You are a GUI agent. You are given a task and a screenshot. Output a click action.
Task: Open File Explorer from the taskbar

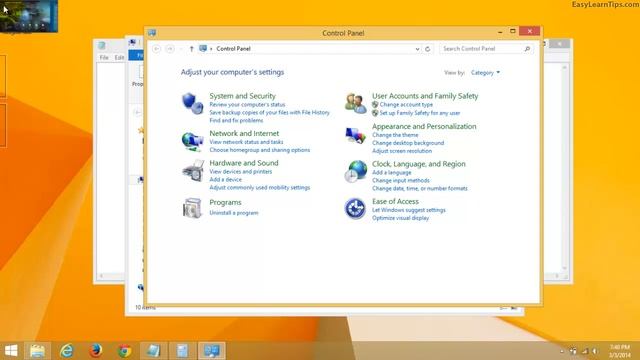37,351
